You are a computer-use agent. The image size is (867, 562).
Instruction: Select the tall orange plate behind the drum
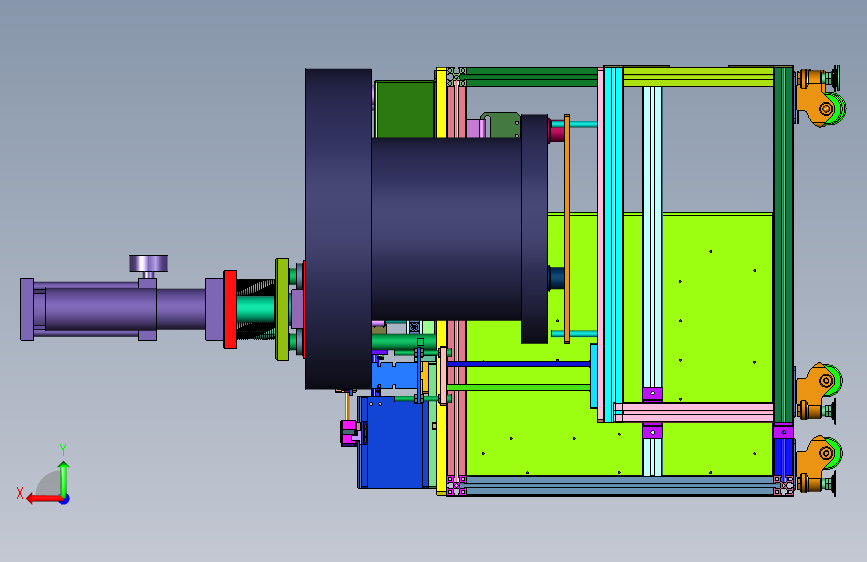tap(567, 229)
